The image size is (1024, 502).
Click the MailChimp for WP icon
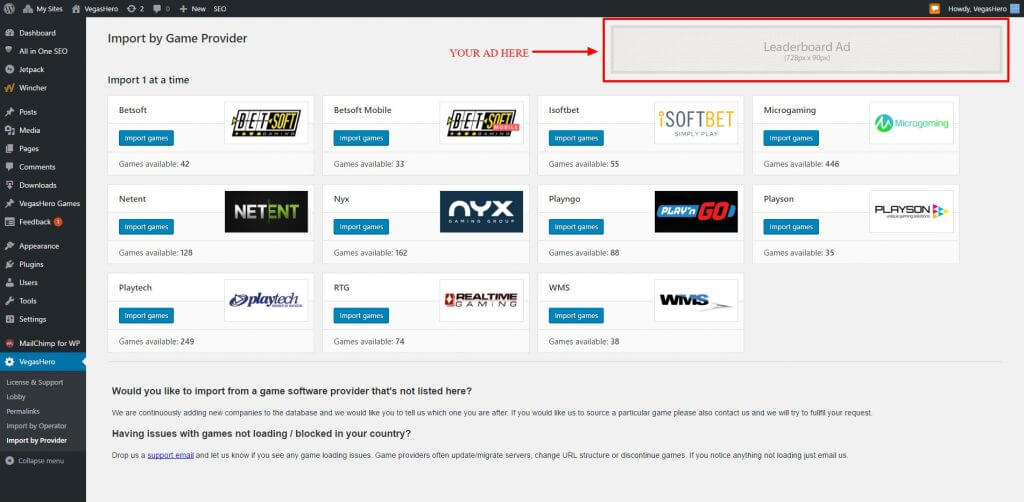(9, 343)
